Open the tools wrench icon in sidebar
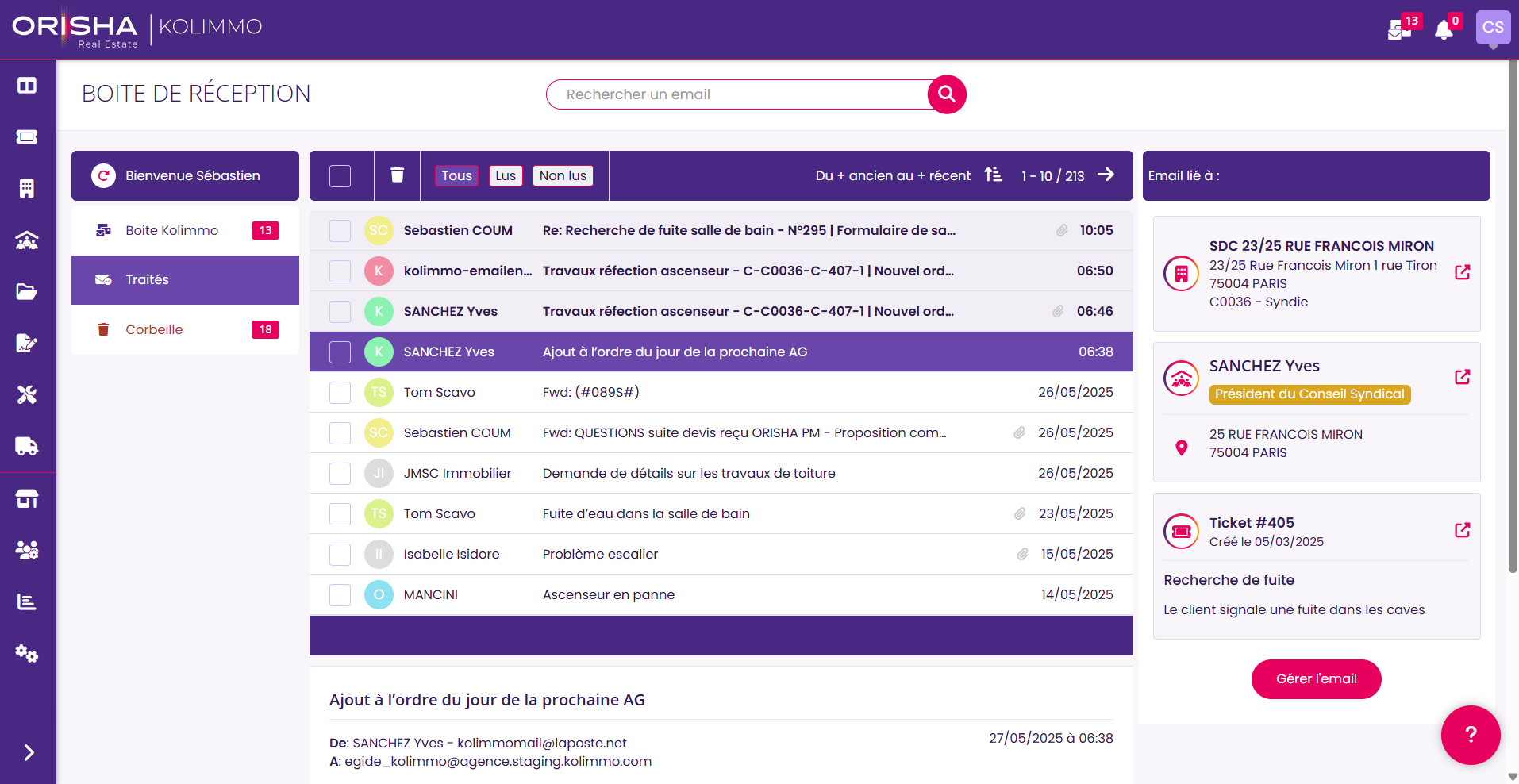 coord(27,395)
